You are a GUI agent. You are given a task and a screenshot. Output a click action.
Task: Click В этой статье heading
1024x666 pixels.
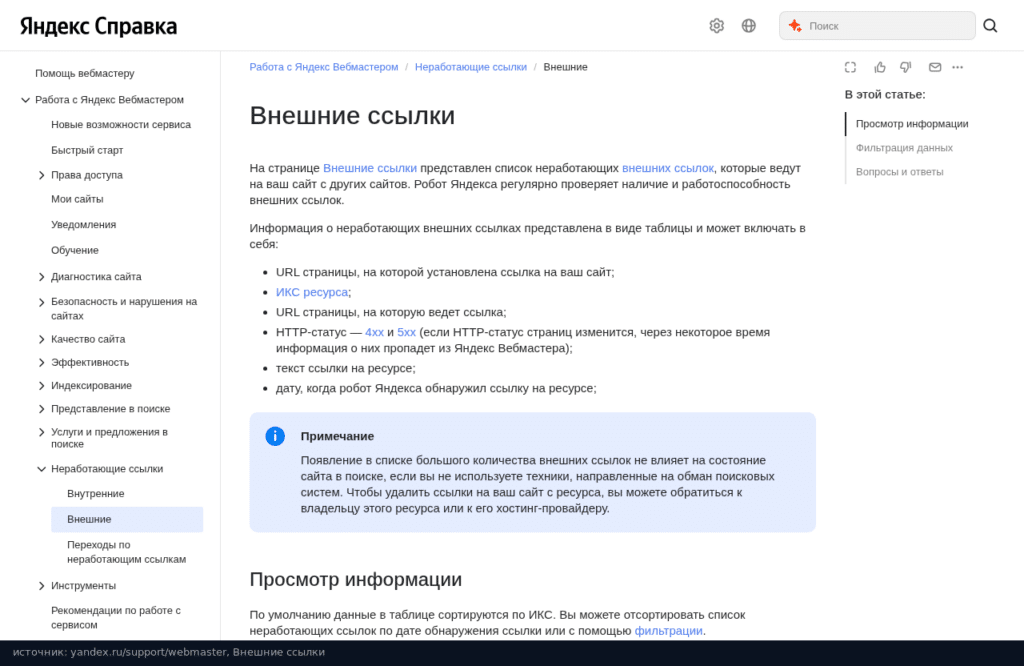coord(884,95)
